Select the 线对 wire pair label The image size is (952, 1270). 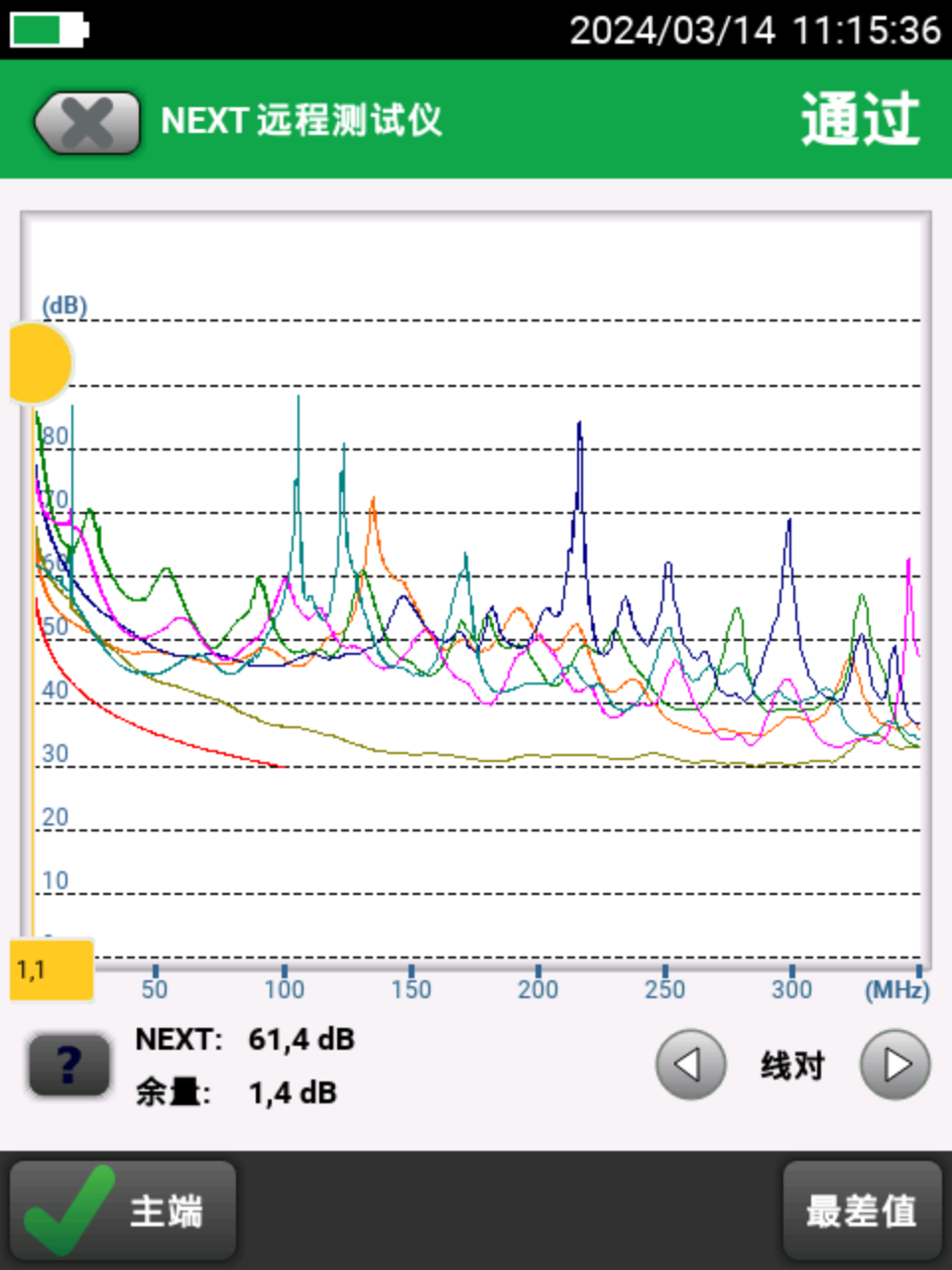tap(792, 1066)
